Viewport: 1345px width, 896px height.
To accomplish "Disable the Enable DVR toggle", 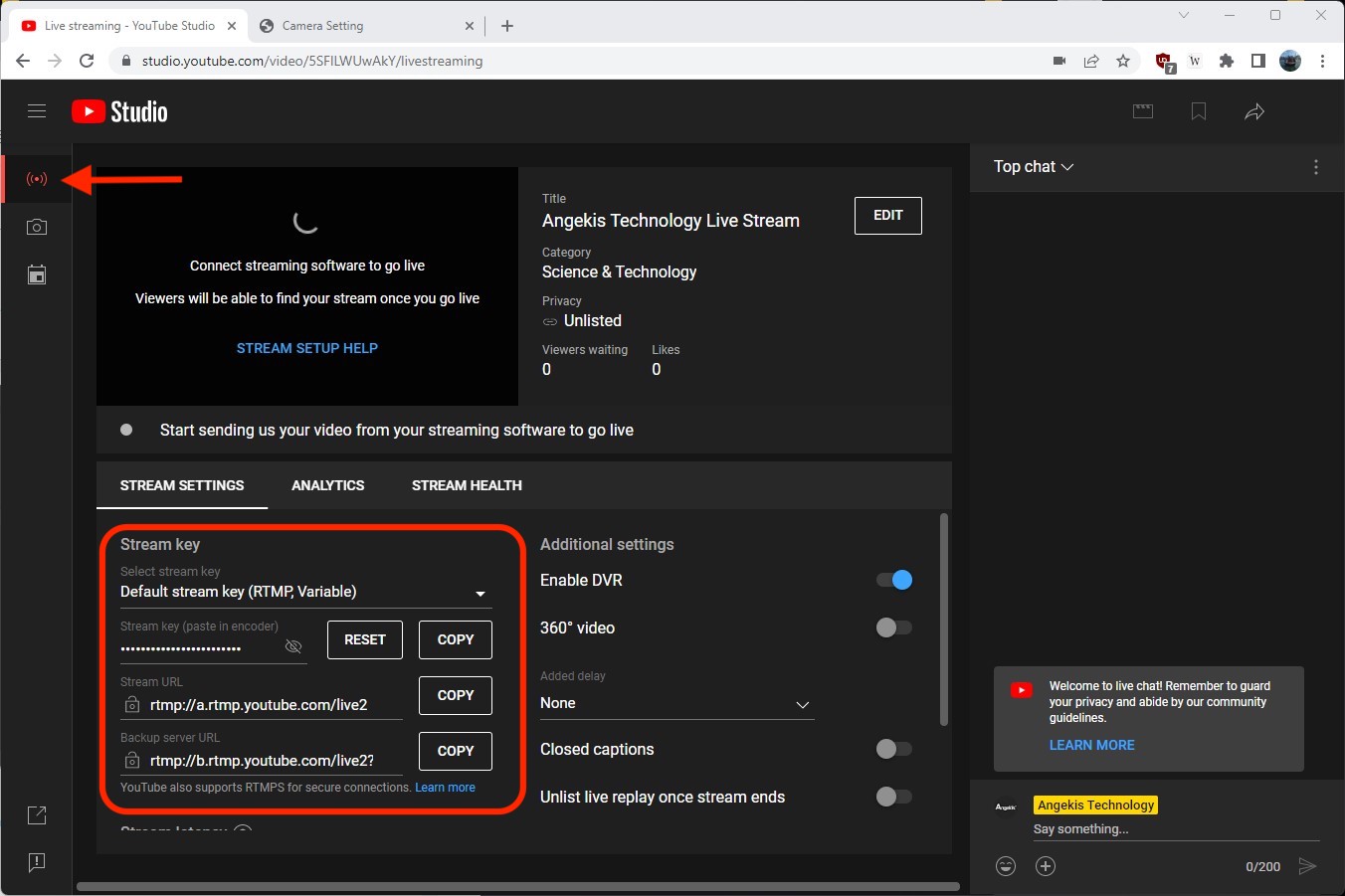I will pyautogui.click(x=893, y=580).
